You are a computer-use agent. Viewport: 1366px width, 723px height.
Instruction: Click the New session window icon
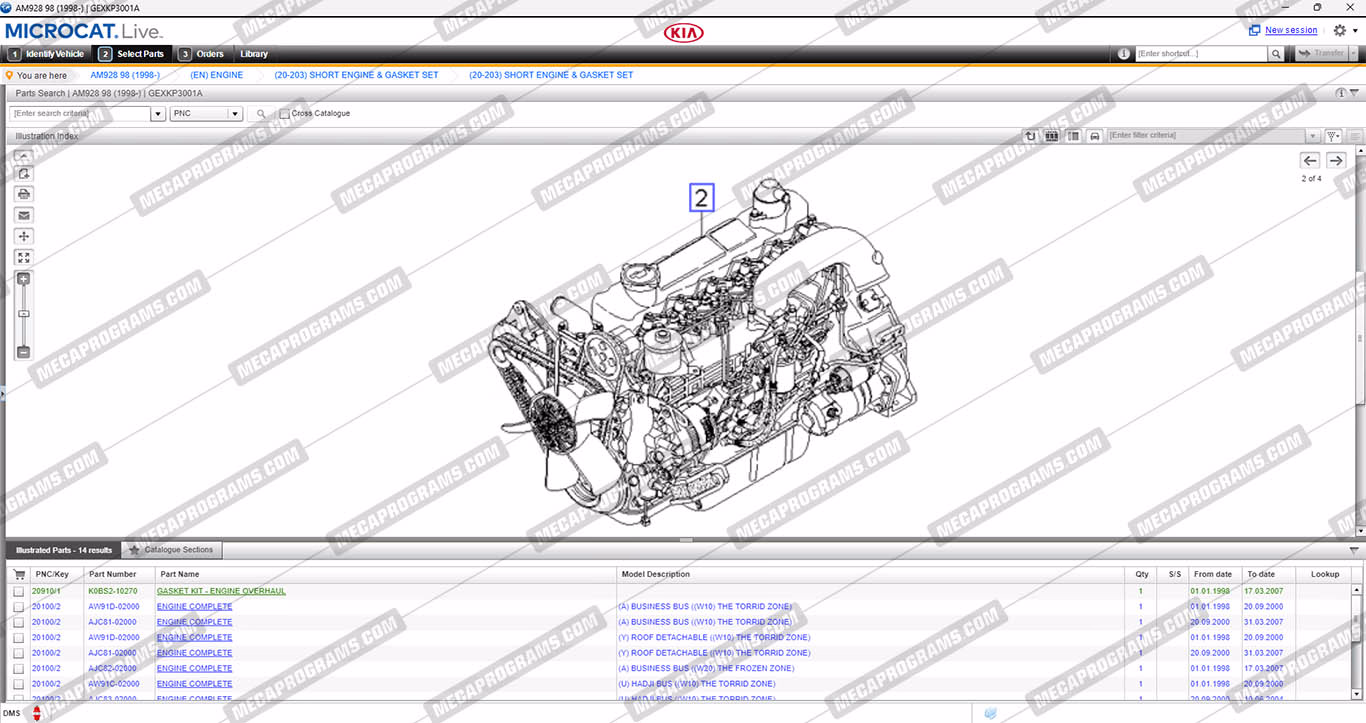pyautogui.click(x=1254, y=30)
